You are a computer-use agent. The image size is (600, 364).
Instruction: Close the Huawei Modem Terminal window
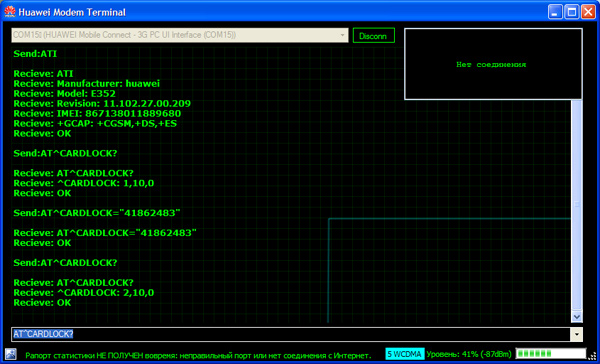pyautogui.click(x=589, y=12)
